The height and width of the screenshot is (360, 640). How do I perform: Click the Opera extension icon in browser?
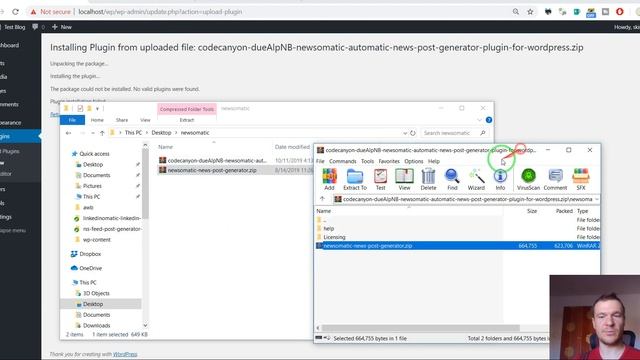pyautogui.click(x=620, y=12)
